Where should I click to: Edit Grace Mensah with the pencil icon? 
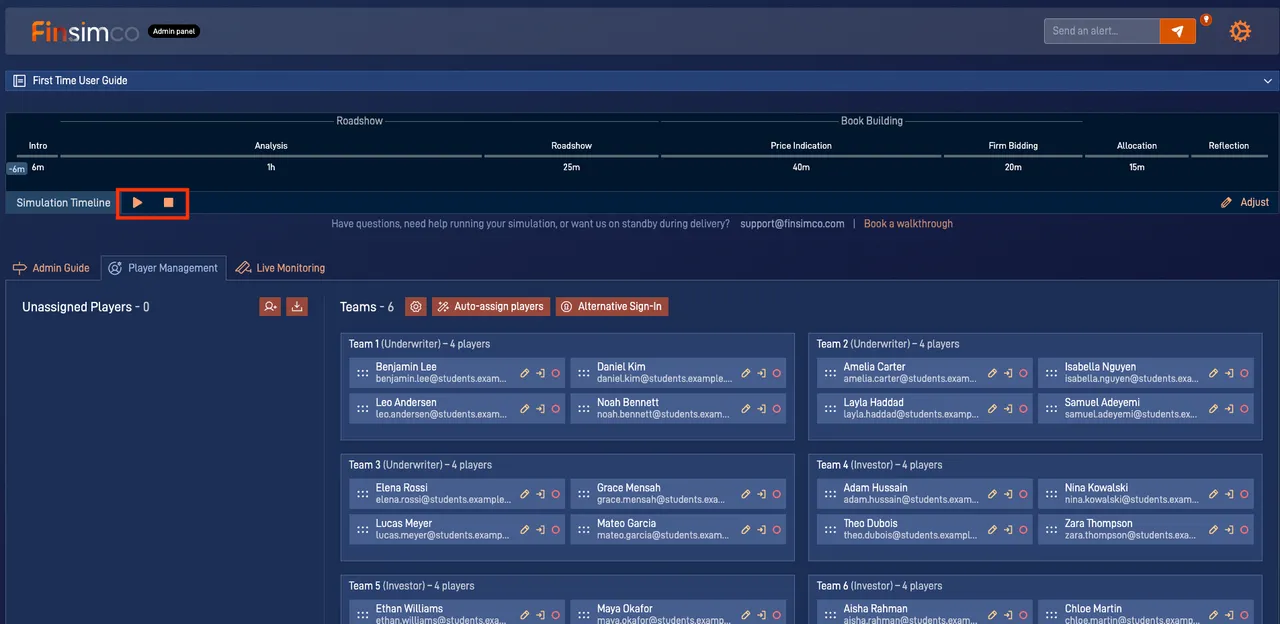(745, 494)
